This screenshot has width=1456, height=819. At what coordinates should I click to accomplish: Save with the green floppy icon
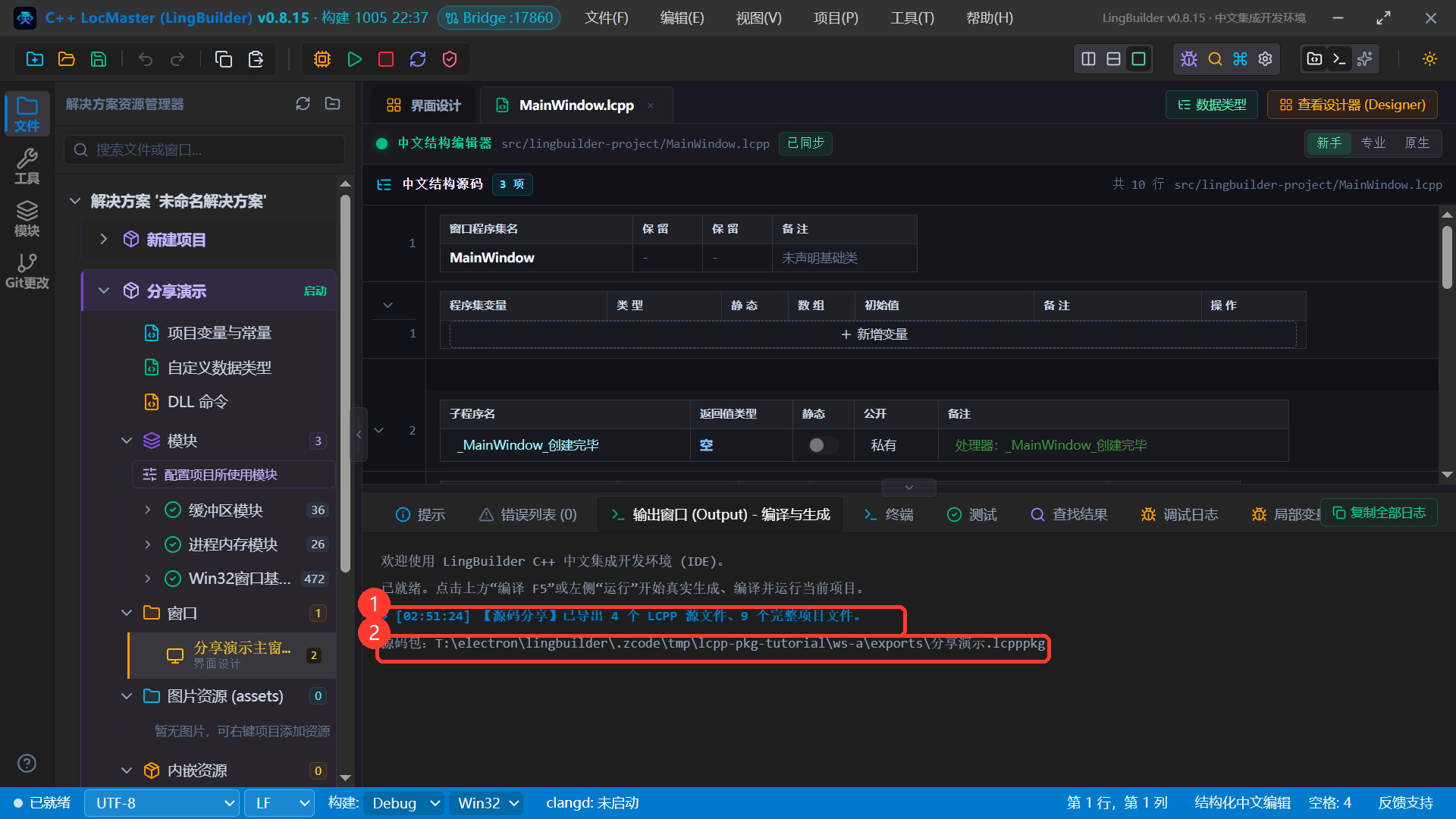[99, 59]
